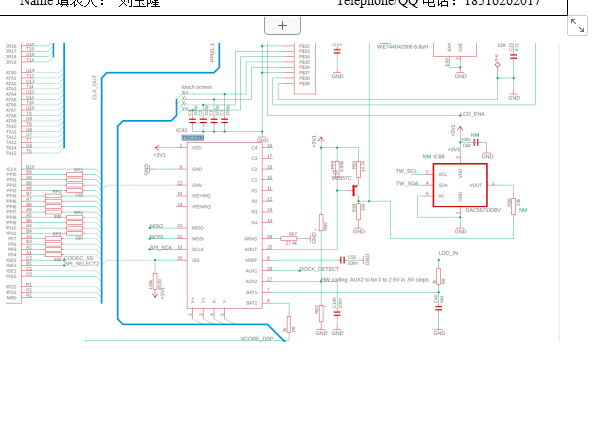The image size is (611, 426).
Task: Click the HW coding AUX2 note text
Action: coord(375,280)
